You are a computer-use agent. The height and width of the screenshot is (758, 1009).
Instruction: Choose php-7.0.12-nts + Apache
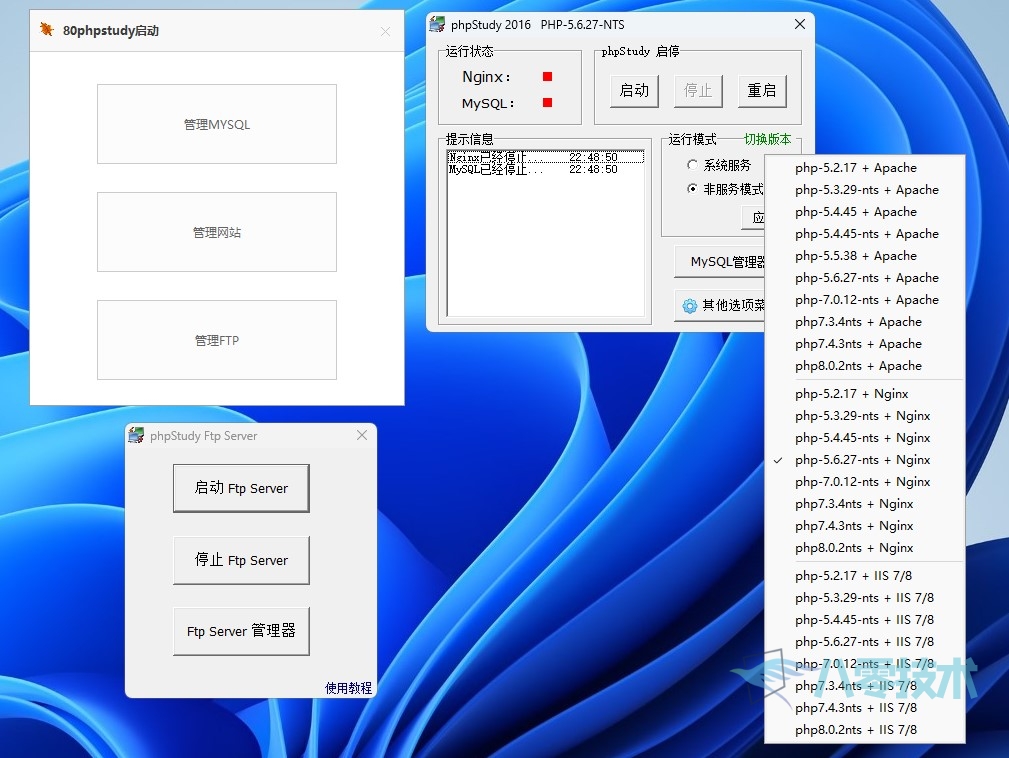click(865, 300)
